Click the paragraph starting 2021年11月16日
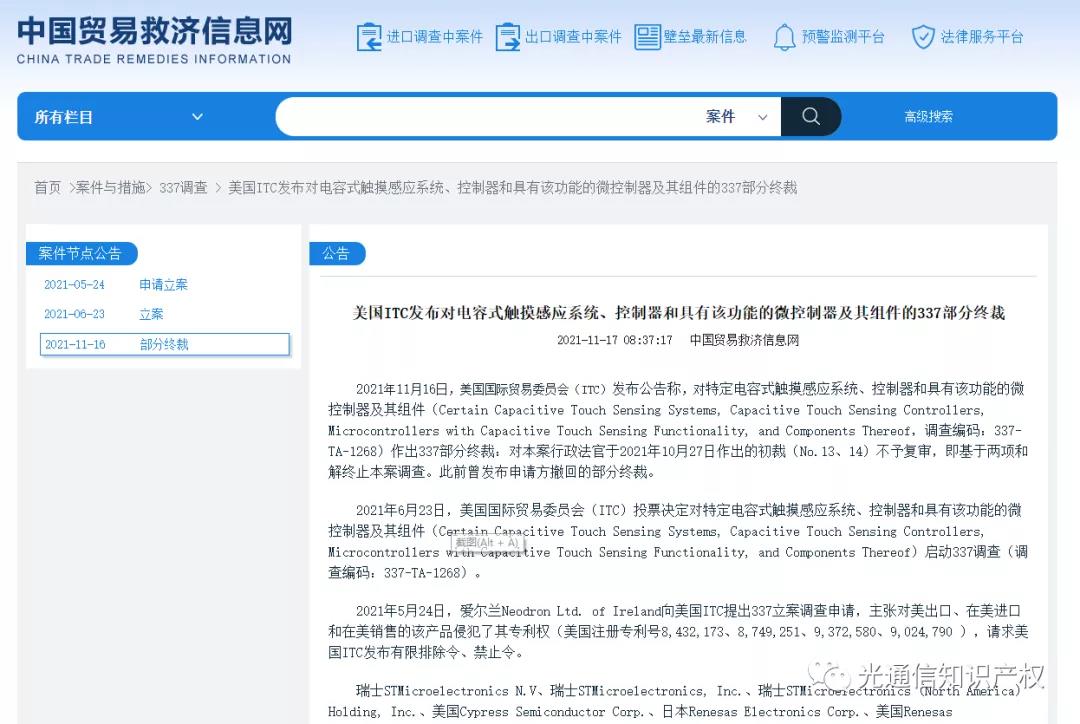The image size is (1080, 724). pyautogui.click(x=678, y=431)
